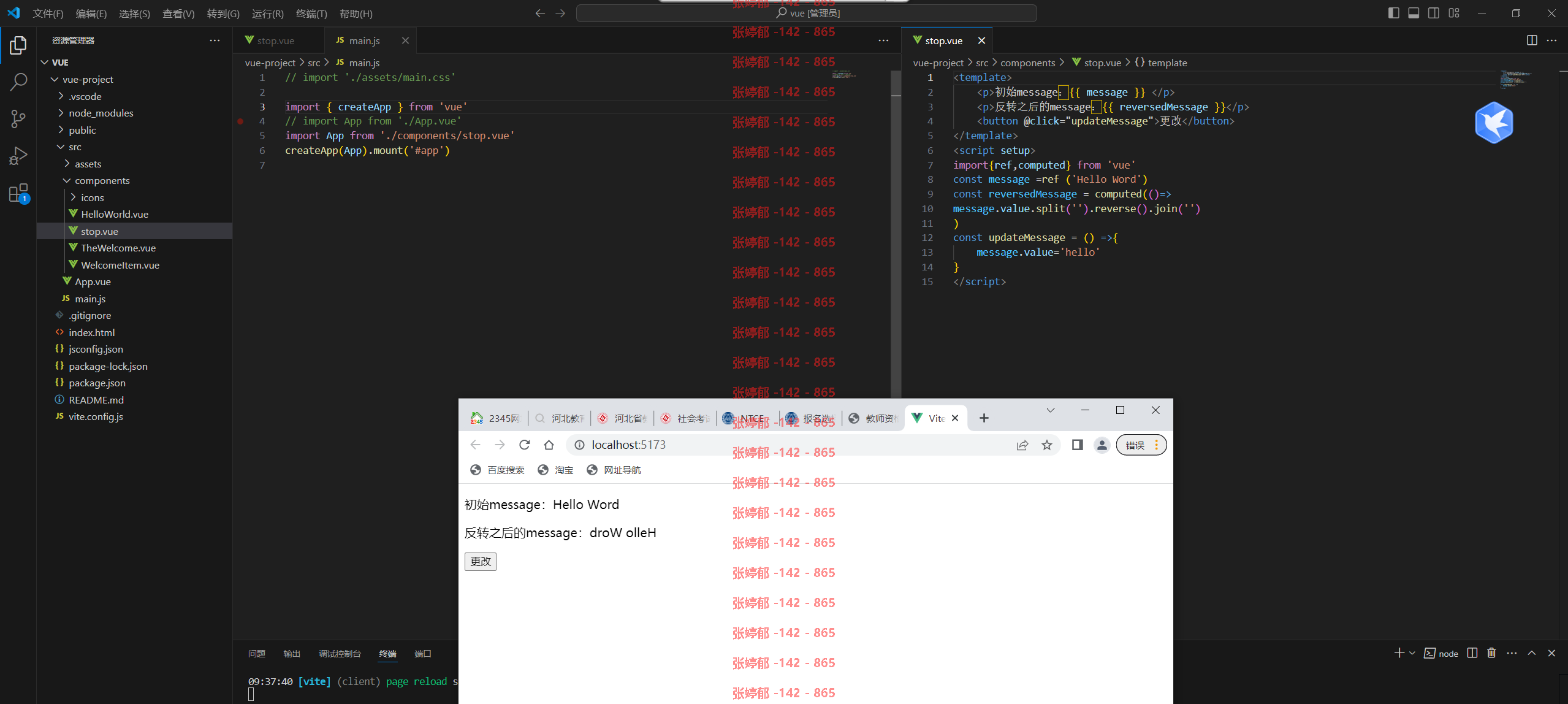Open vite.config.js file

135,416
